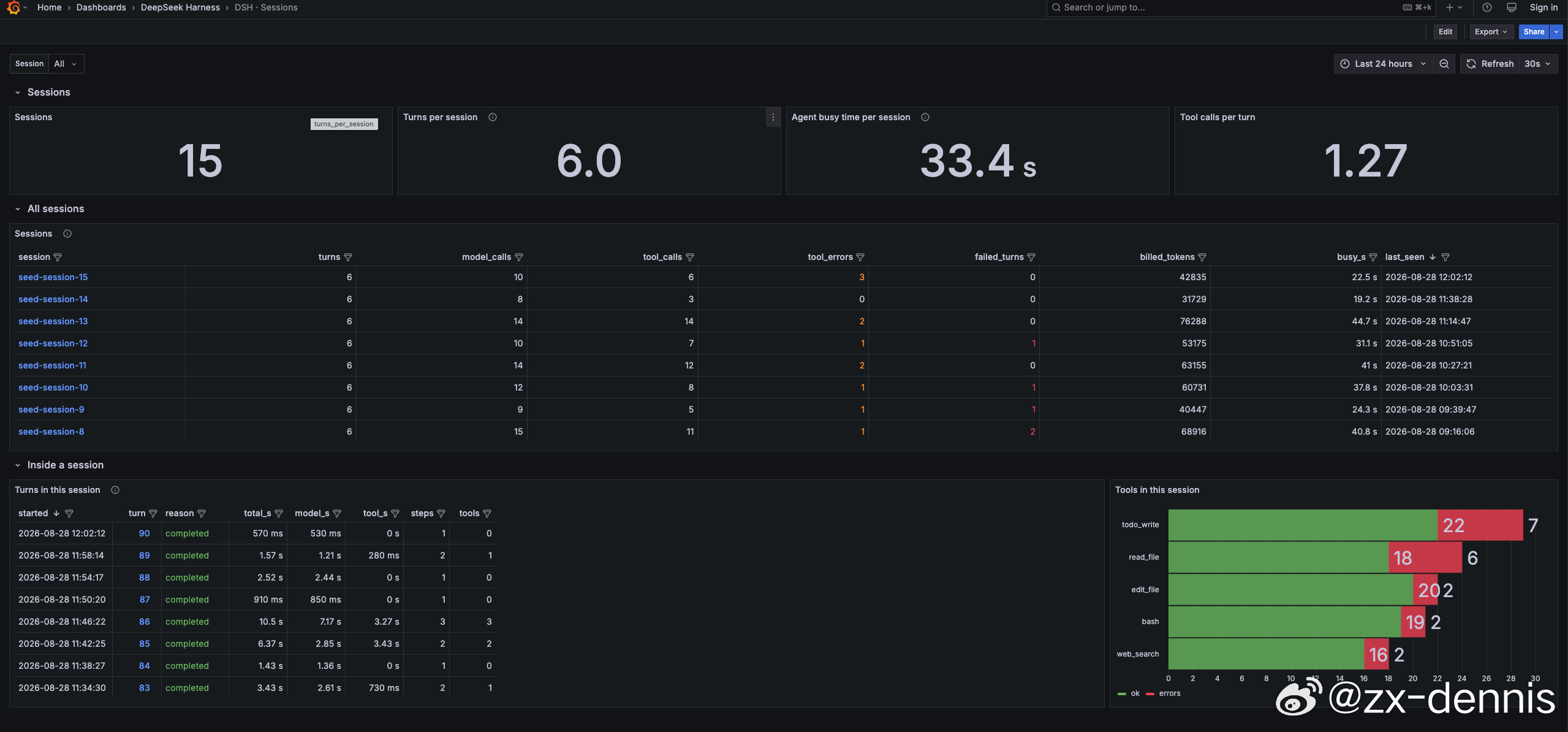Open the Share options arrow
The image size is (1568, 732).
[1556, 32]
